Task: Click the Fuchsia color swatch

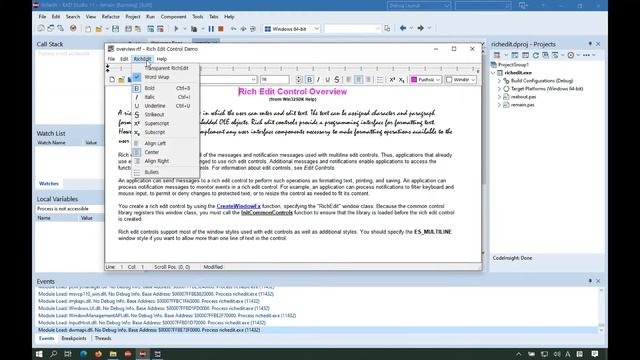Action: [414, 80]
